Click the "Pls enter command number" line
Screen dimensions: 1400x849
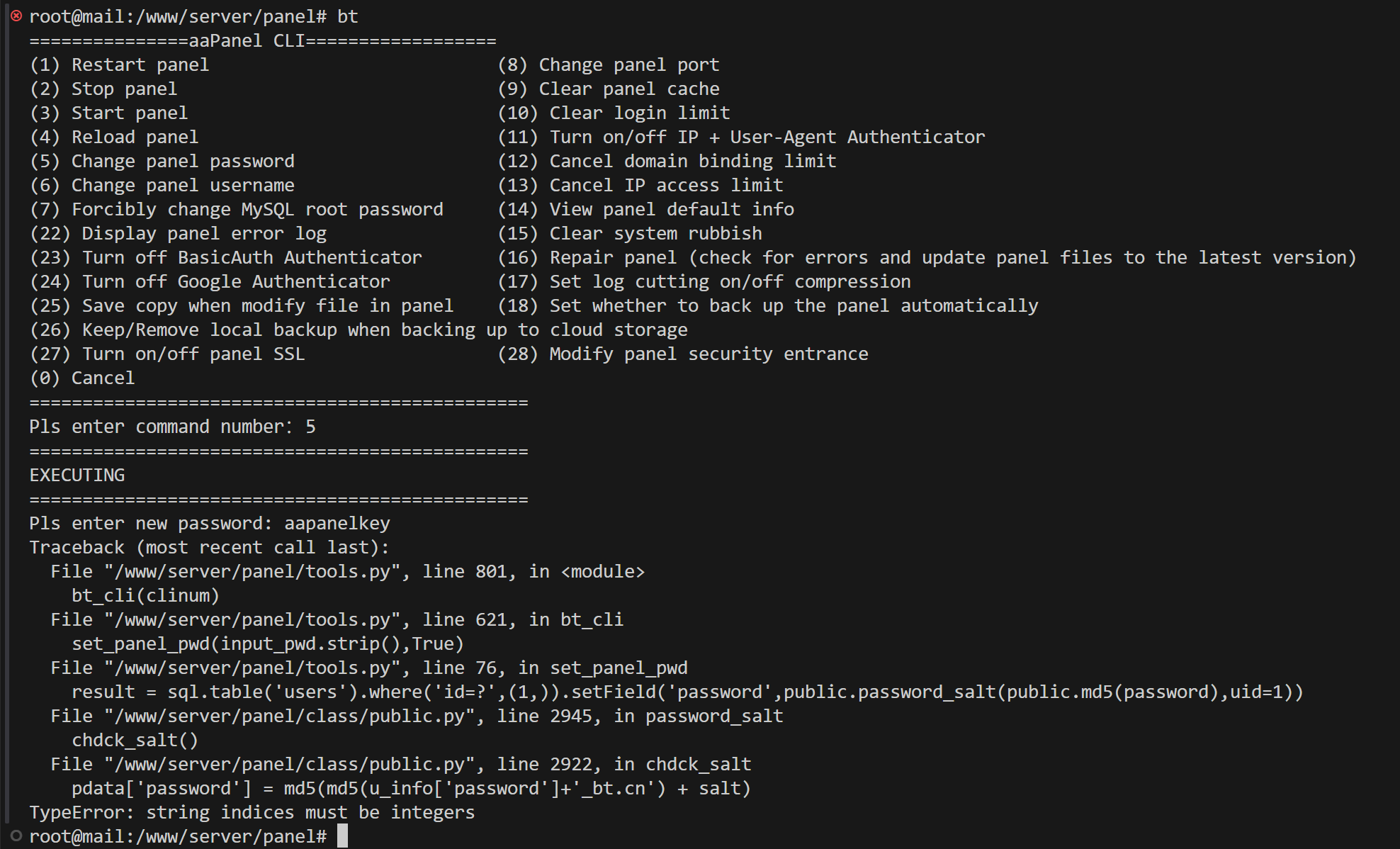(x=172, y=427)
